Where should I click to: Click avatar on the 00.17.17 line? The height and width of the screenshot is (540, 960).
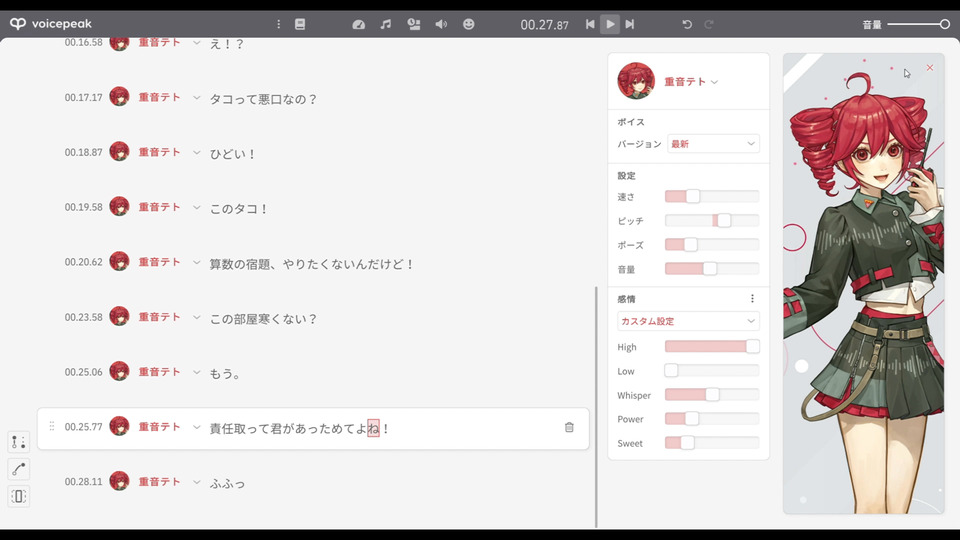(119, 97)
